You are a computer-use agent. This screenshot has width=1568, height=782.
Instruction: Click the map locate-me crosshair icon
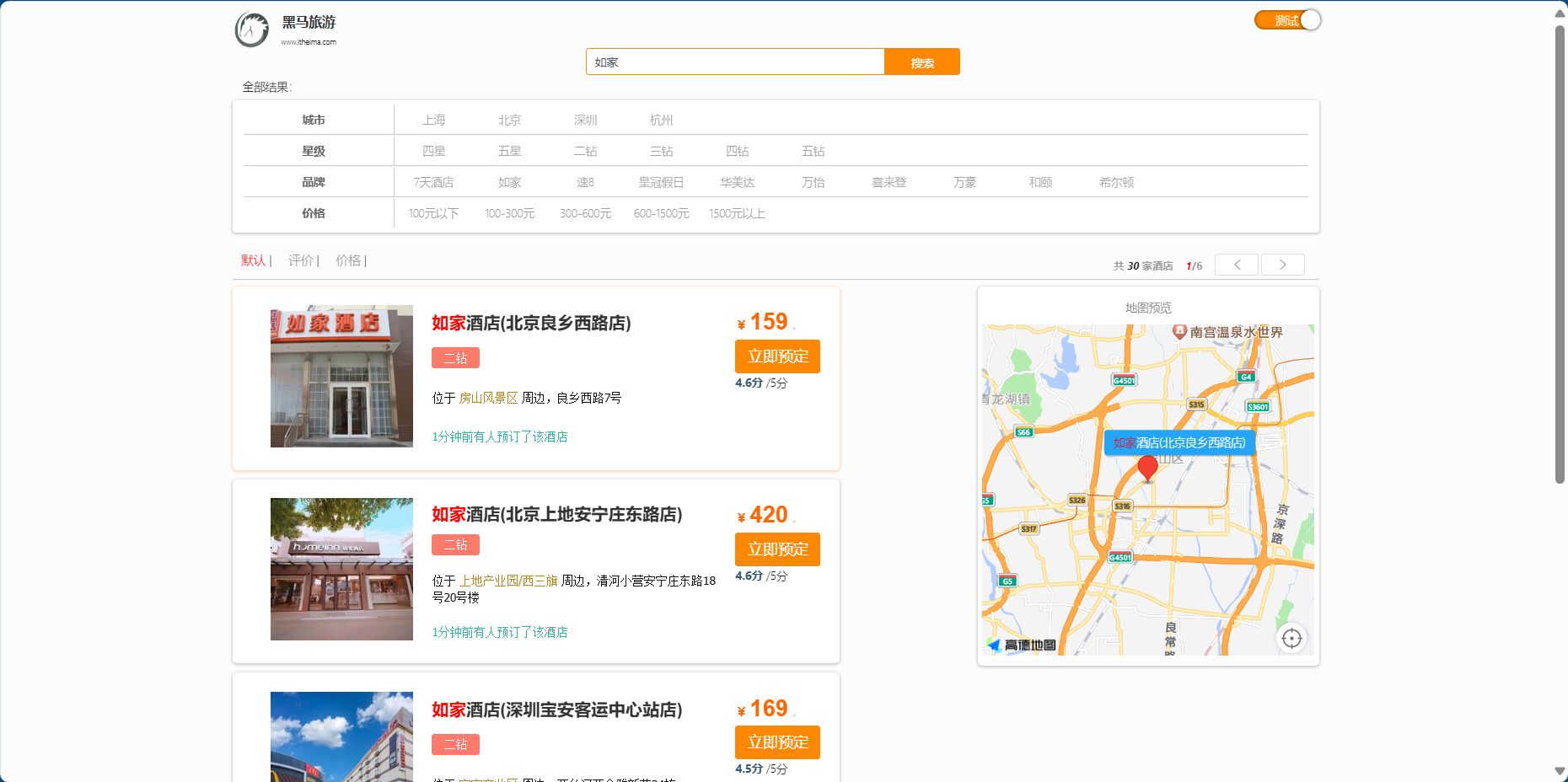pyautogui.click(x=1291, y=639)
